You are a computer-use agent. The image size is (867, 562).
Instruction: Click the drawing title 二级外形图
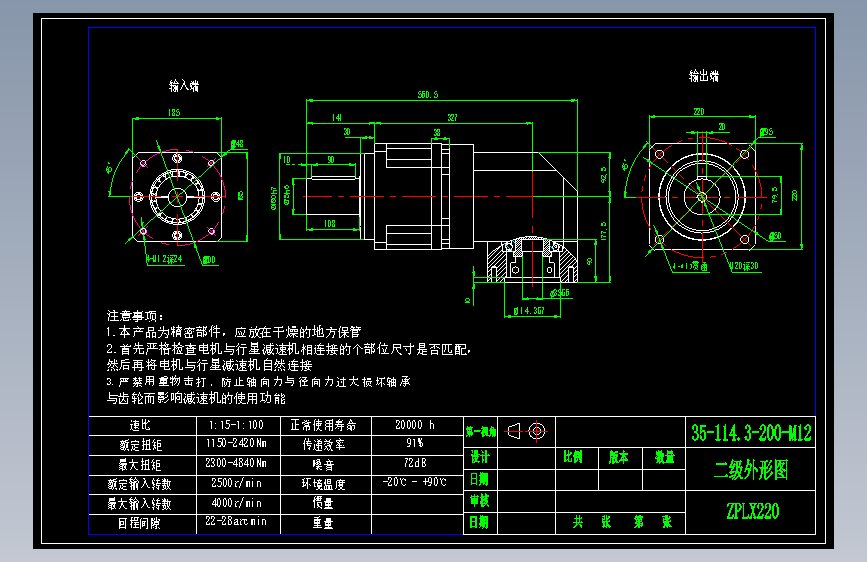point(751,470)
